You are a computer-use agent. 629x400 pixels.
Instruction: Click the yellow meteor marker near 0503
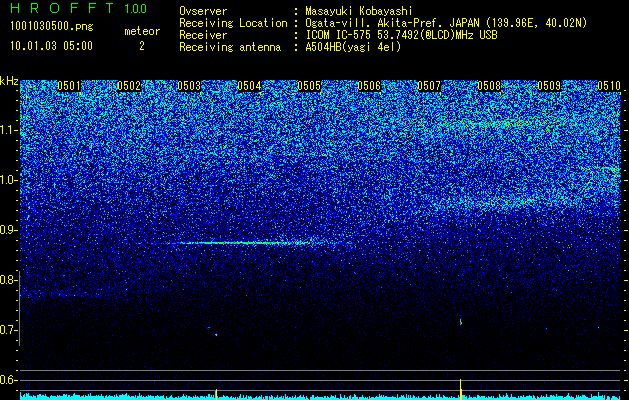tap(216, 394)
